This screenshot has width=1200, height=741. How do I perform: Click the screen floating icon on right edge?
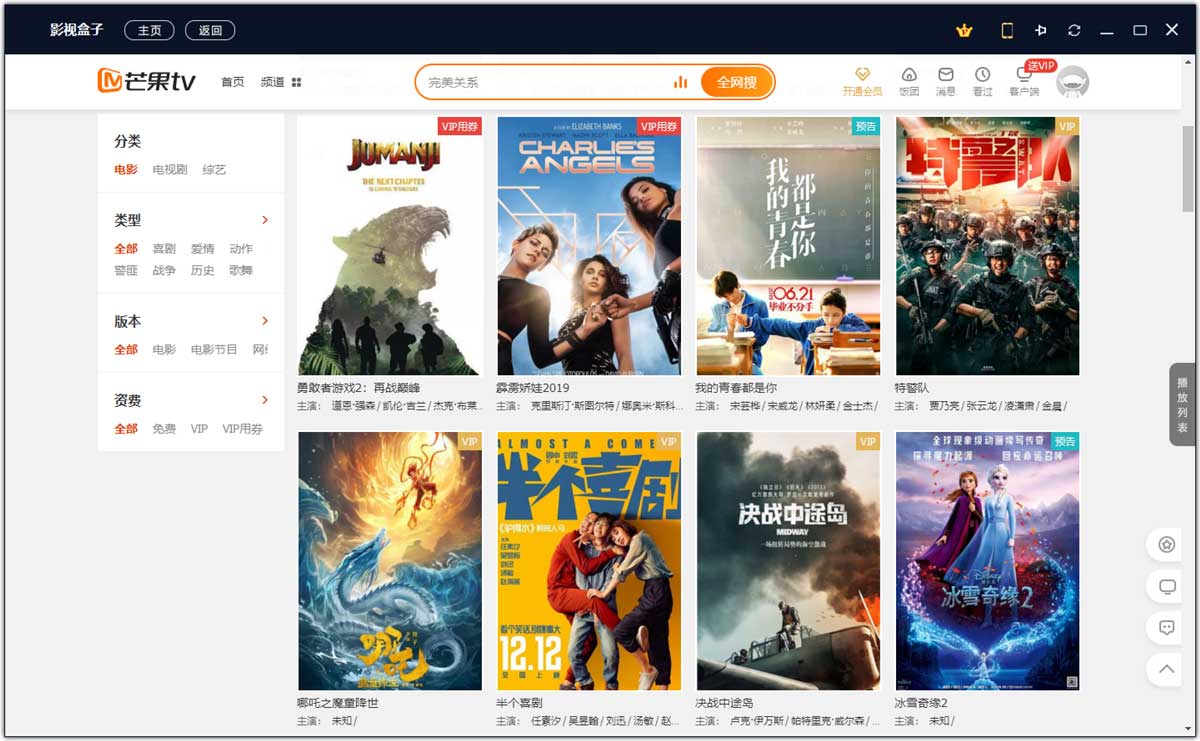[1166, 586]
